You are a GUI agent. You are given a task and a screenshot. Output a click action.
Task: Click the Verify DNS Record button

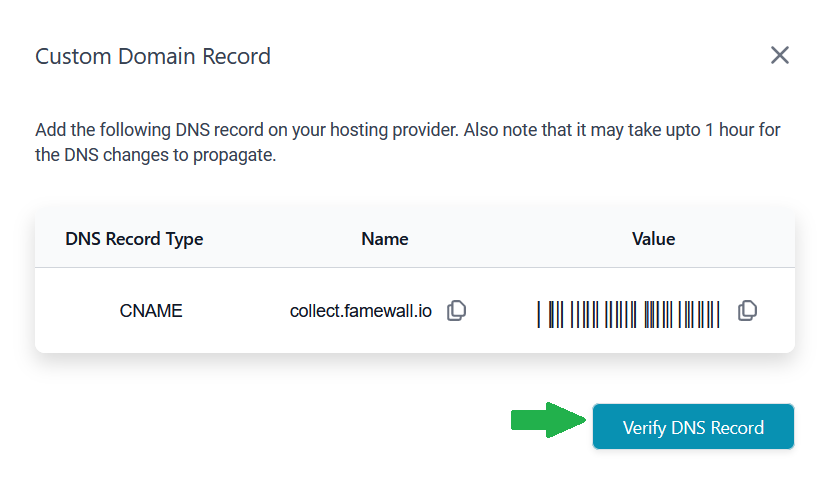tap(693, 427)
